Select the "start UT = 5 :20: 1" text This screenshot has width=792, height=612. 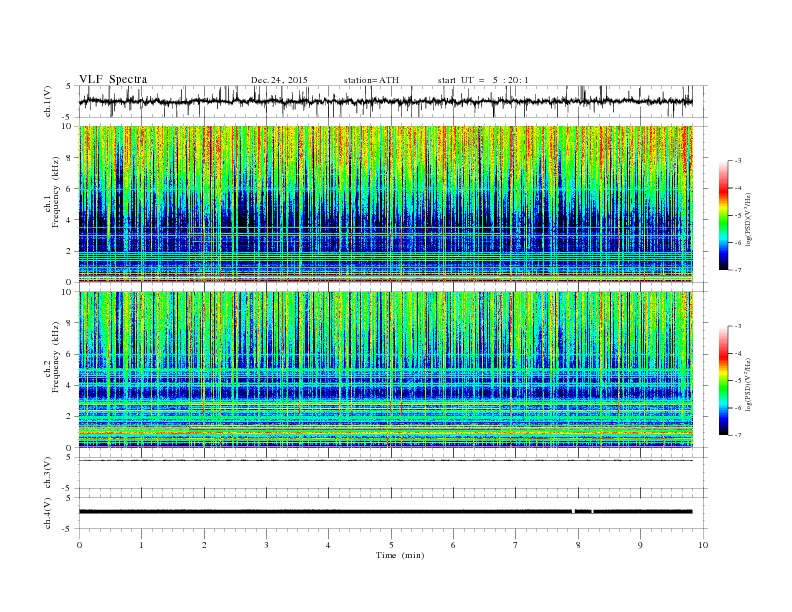(x=483, y=80)
